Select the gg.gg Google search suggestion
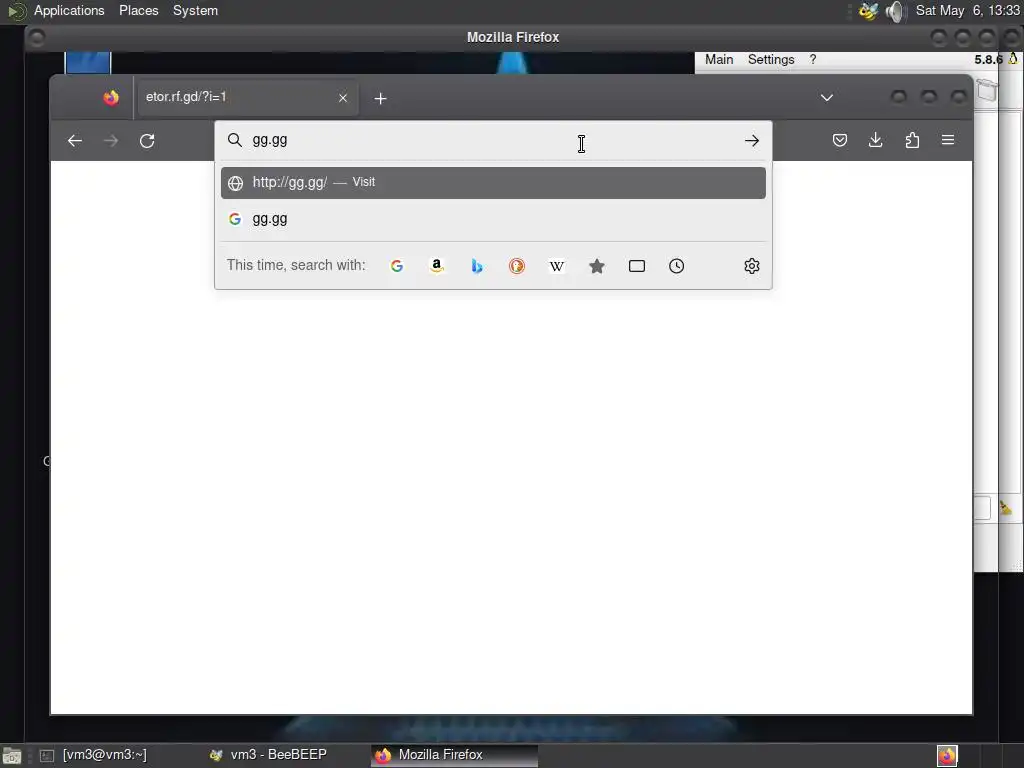 coord(493,219)
